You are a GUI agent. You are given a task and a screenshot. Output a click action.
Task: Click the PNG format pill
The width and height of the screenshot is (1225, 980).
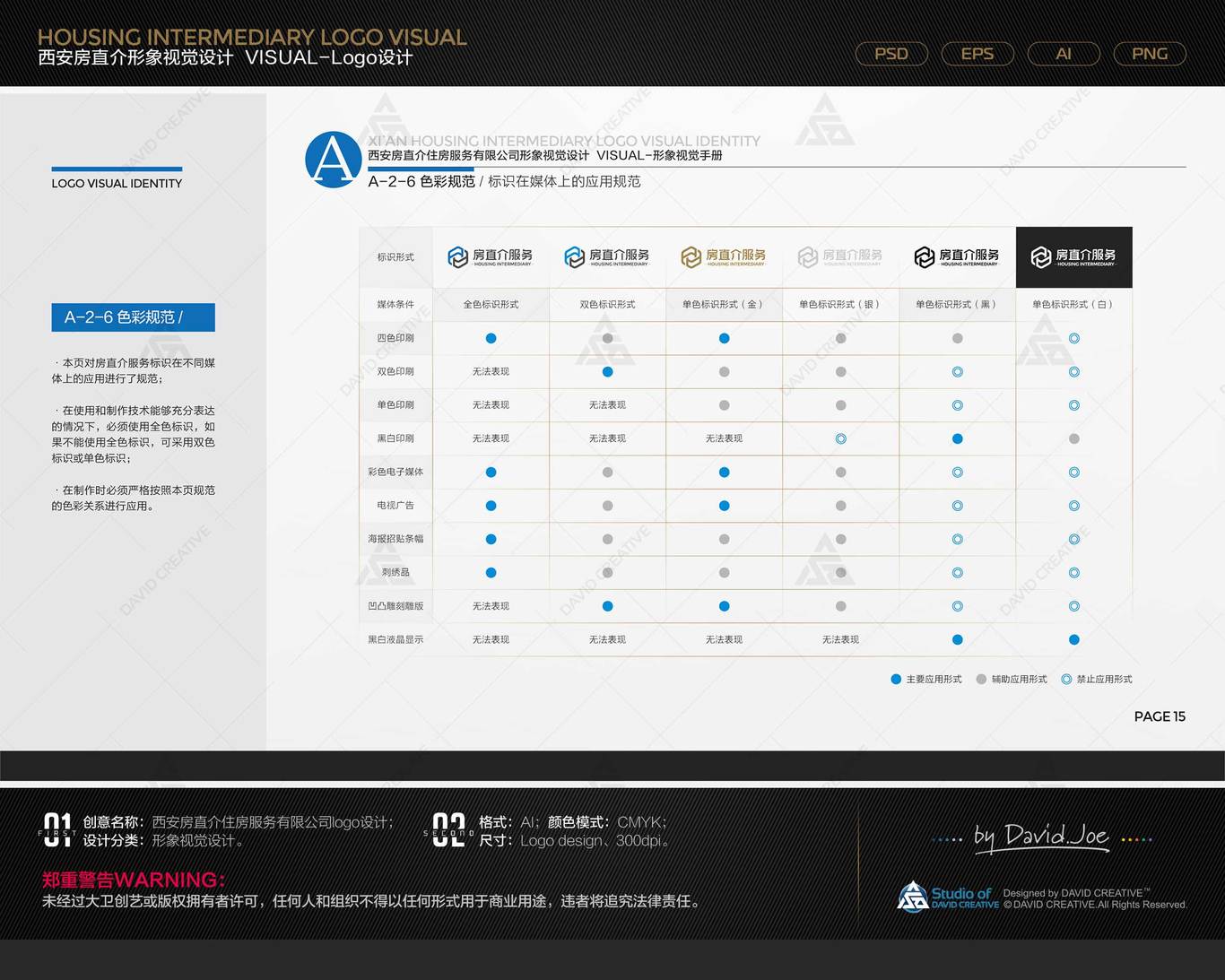tap(1150, 54)
